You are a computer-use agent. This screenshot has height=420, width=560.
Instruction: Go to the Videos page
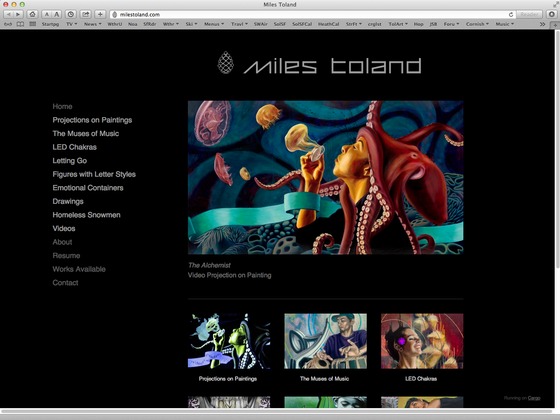coord(64,229)
